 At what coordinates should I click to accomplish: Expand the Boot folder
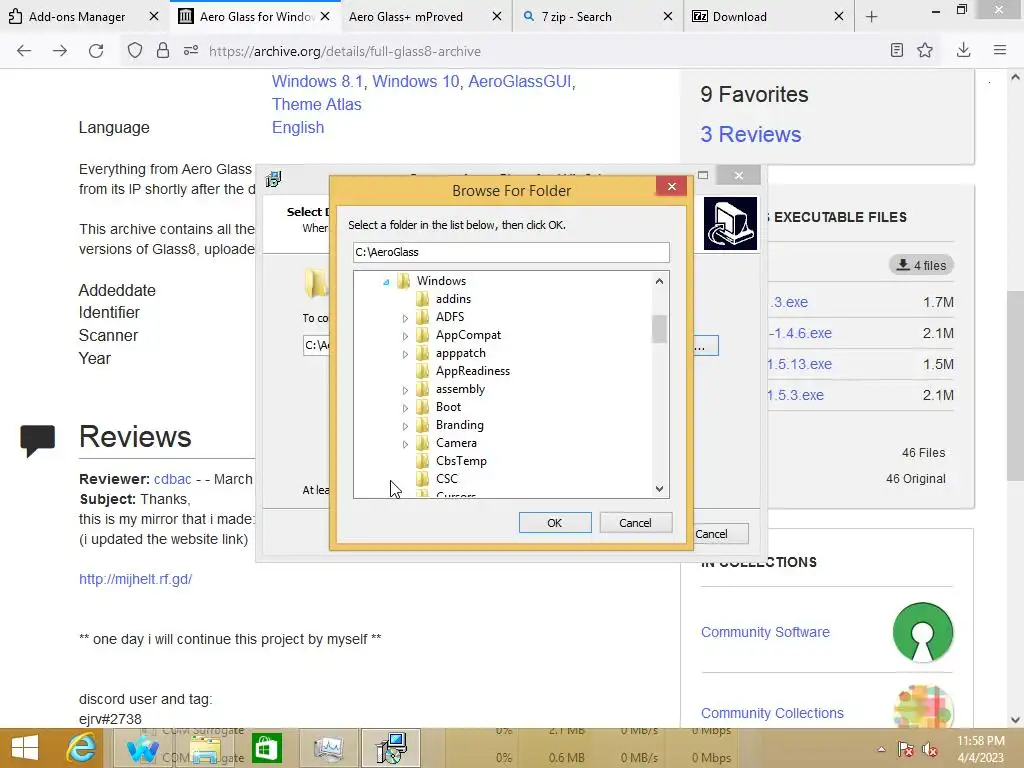[405, 408]
